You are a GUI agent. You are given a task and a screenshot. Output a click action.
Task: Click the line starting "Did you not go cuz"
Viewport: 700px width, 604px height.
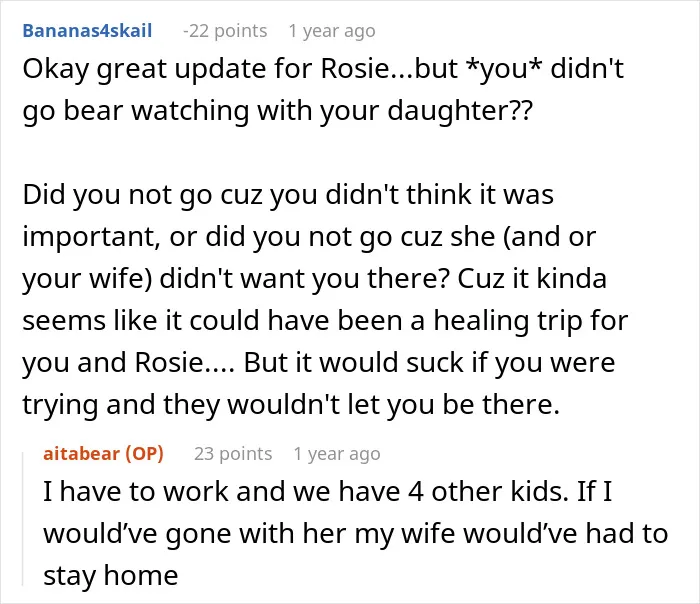pos(288,195)
